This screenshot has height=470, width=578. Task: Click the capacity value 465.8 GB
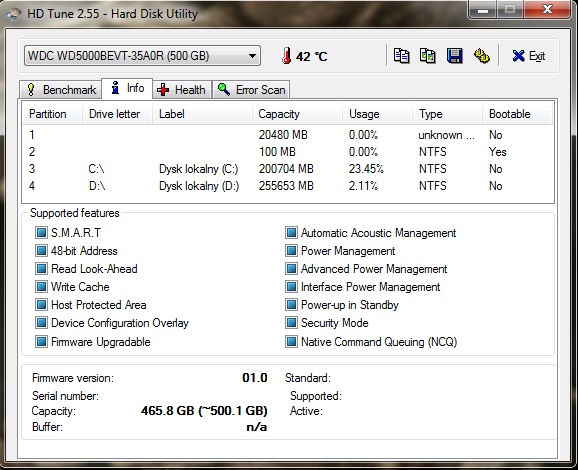pos(204,411)
